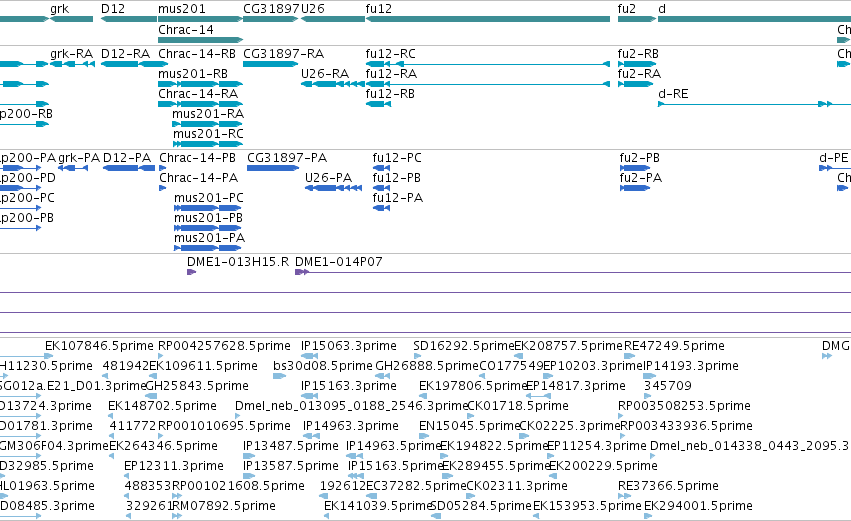Select the IP14963.3prime EST label
The width and height of the screenshot is (851, 521).
click(351, 427)
